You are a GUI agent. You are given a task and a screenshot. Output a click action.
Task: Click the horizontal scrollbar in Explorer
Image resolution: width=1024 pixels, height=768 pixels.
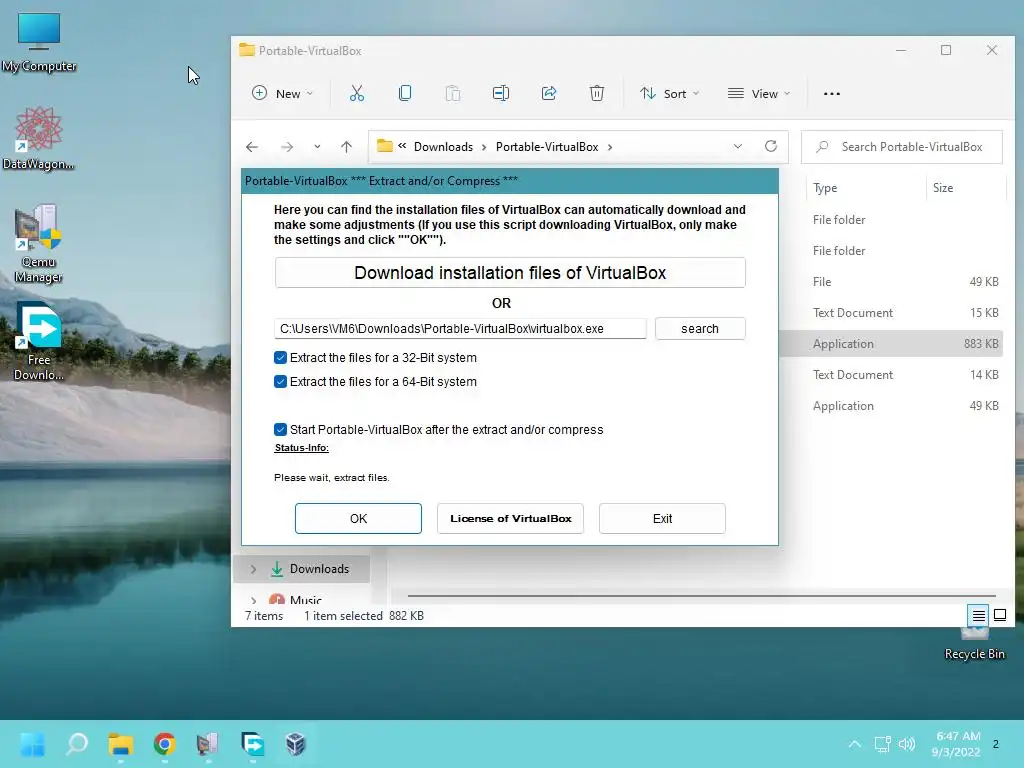pyautogui.click(x=701, y=596)
